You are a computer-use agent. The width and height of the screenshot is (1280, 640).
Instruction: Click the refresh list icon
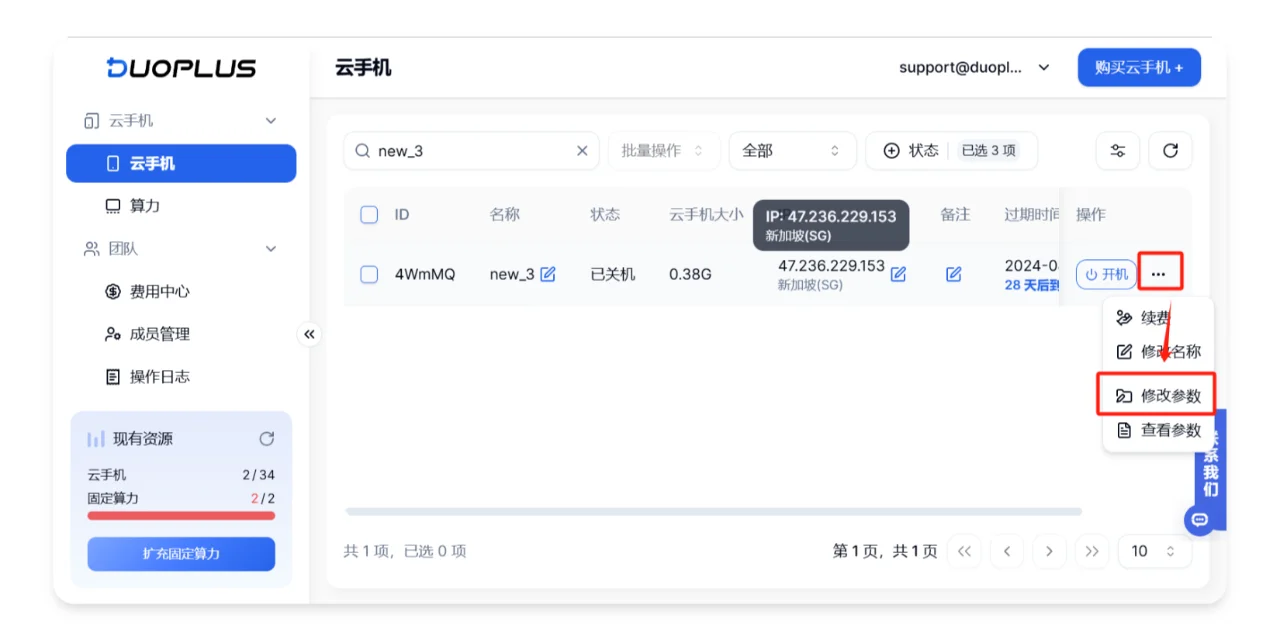[x=1169, y=150]
